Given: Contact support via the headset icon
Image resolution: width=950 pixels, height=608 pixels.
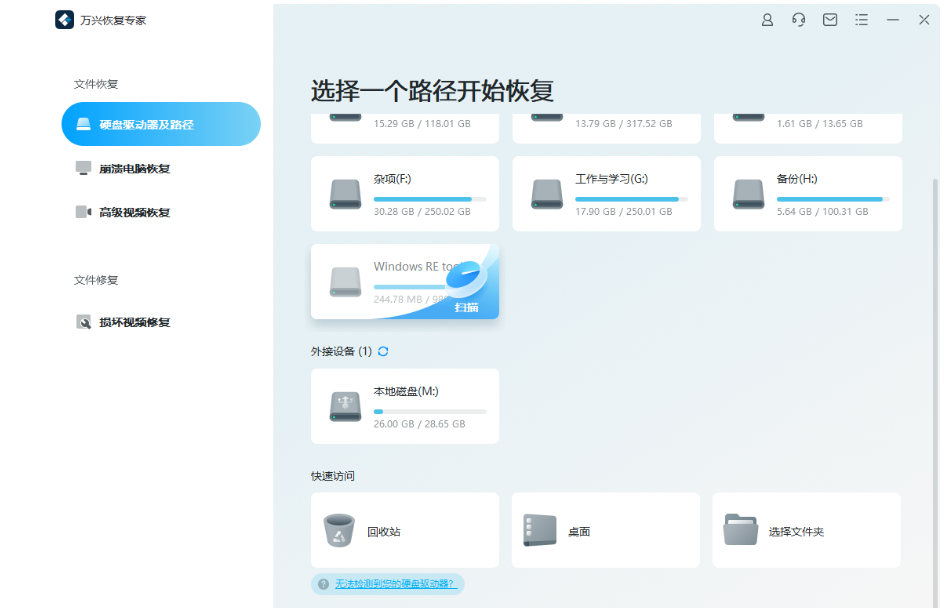Looking at the screenshot, I should tap(798, 19).
